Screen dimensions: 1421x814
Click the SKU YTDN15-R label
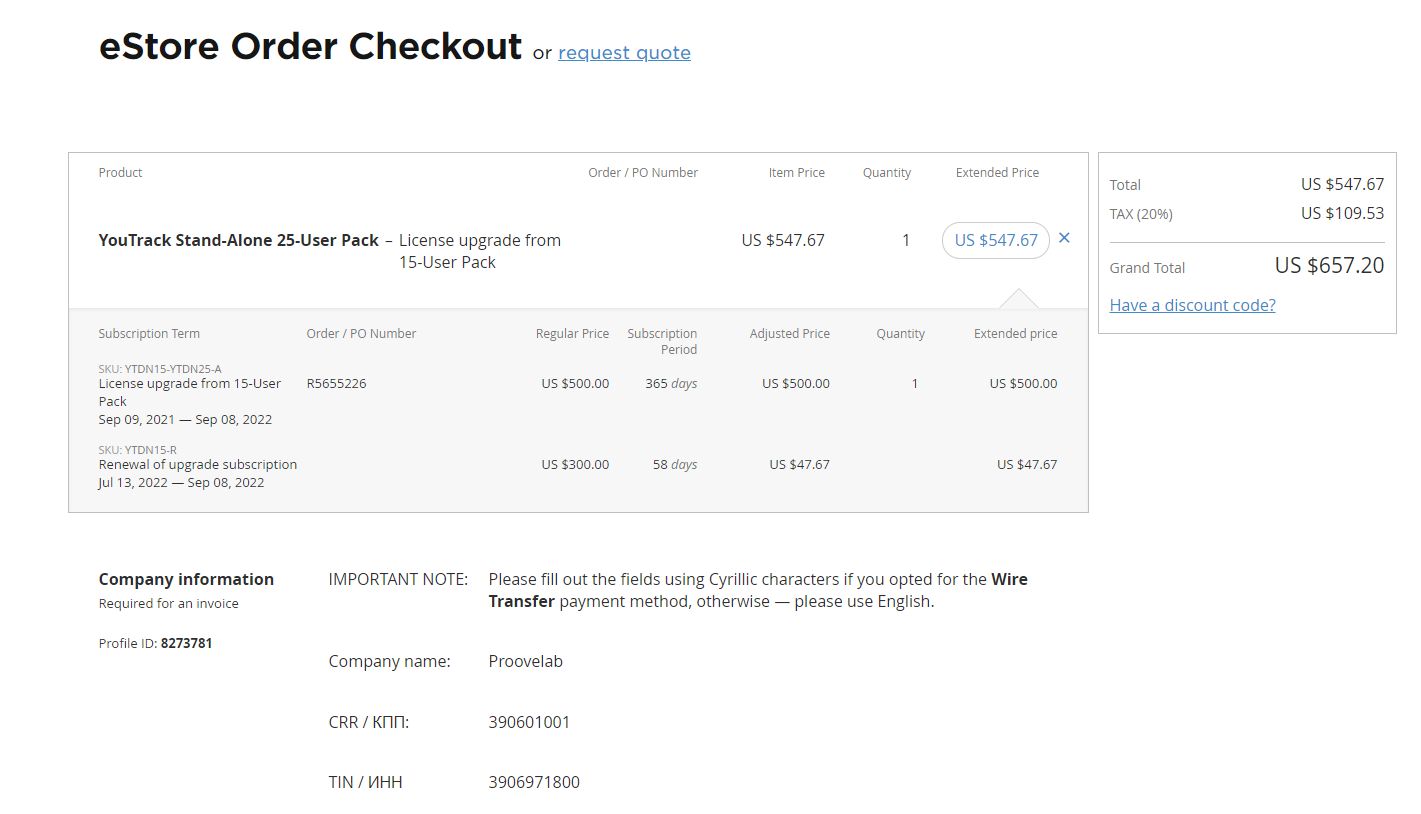click(137, 450)
